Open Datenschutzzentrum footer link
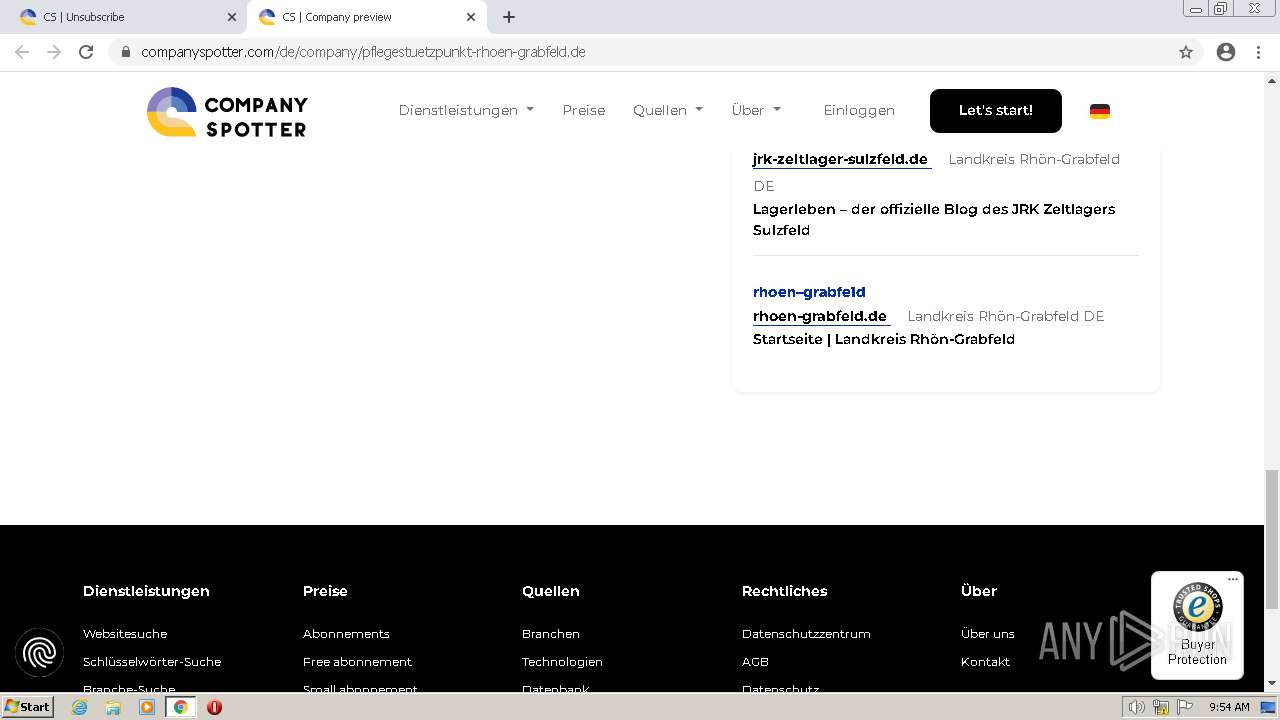1280x720 pixels. click(x=806, y=634)
